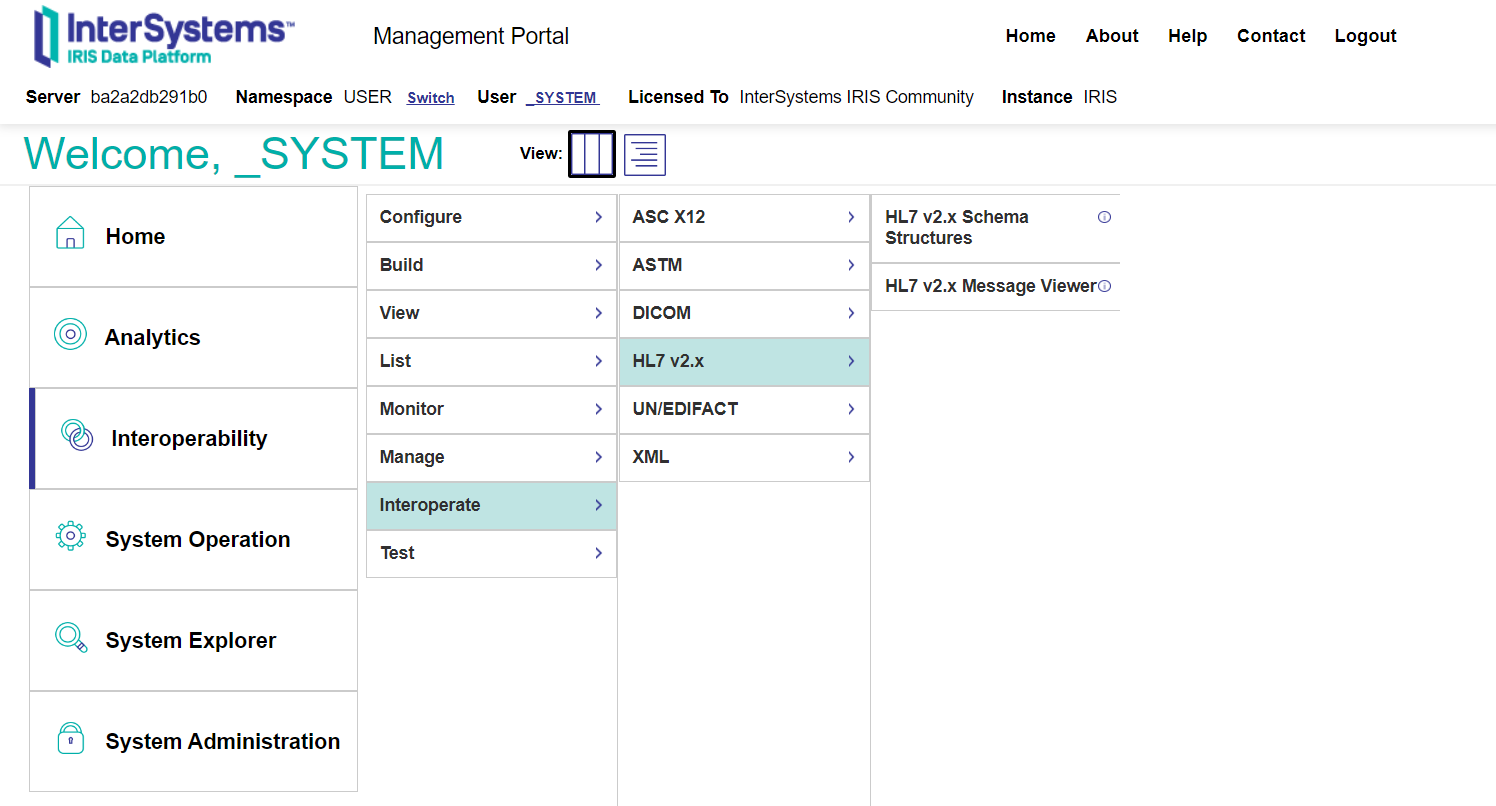The width and height of the screenshot is (1496, 806).
Task: Open the Manage menu item
Action: (491, 457)
